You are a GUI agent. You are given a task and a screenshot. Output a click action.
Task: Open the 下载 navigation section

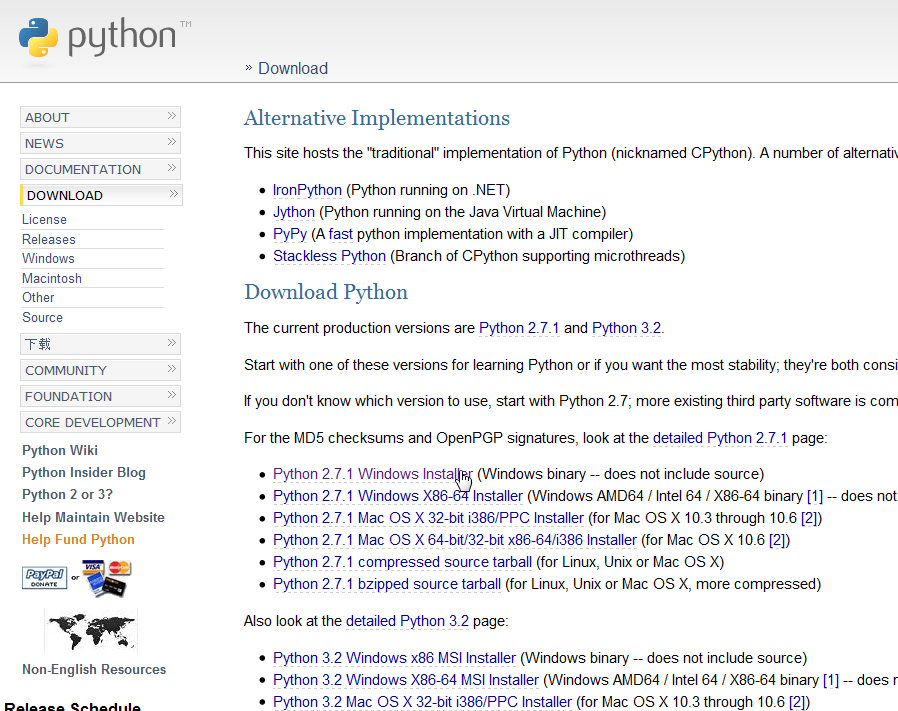tap(100, 344)
